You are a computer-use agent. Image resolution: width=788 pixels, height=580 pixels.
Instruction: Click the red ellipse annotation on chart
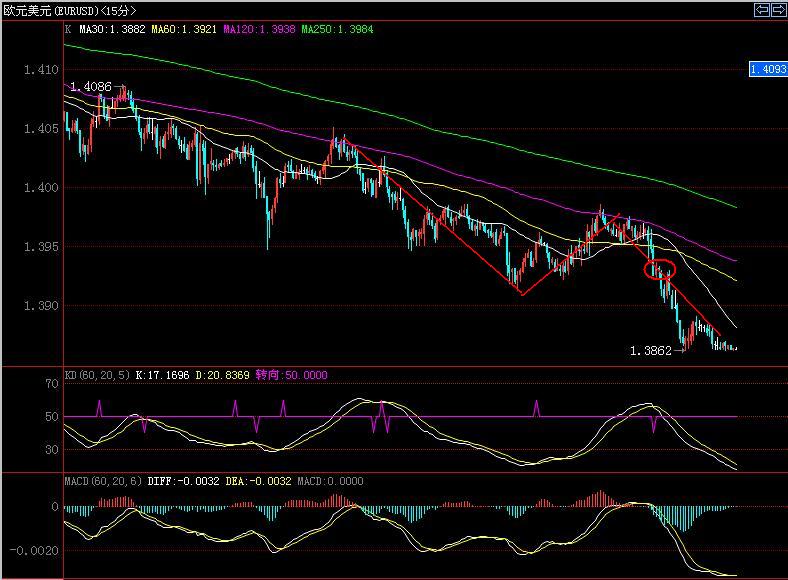pyautogui.click(x=661, y=269)
